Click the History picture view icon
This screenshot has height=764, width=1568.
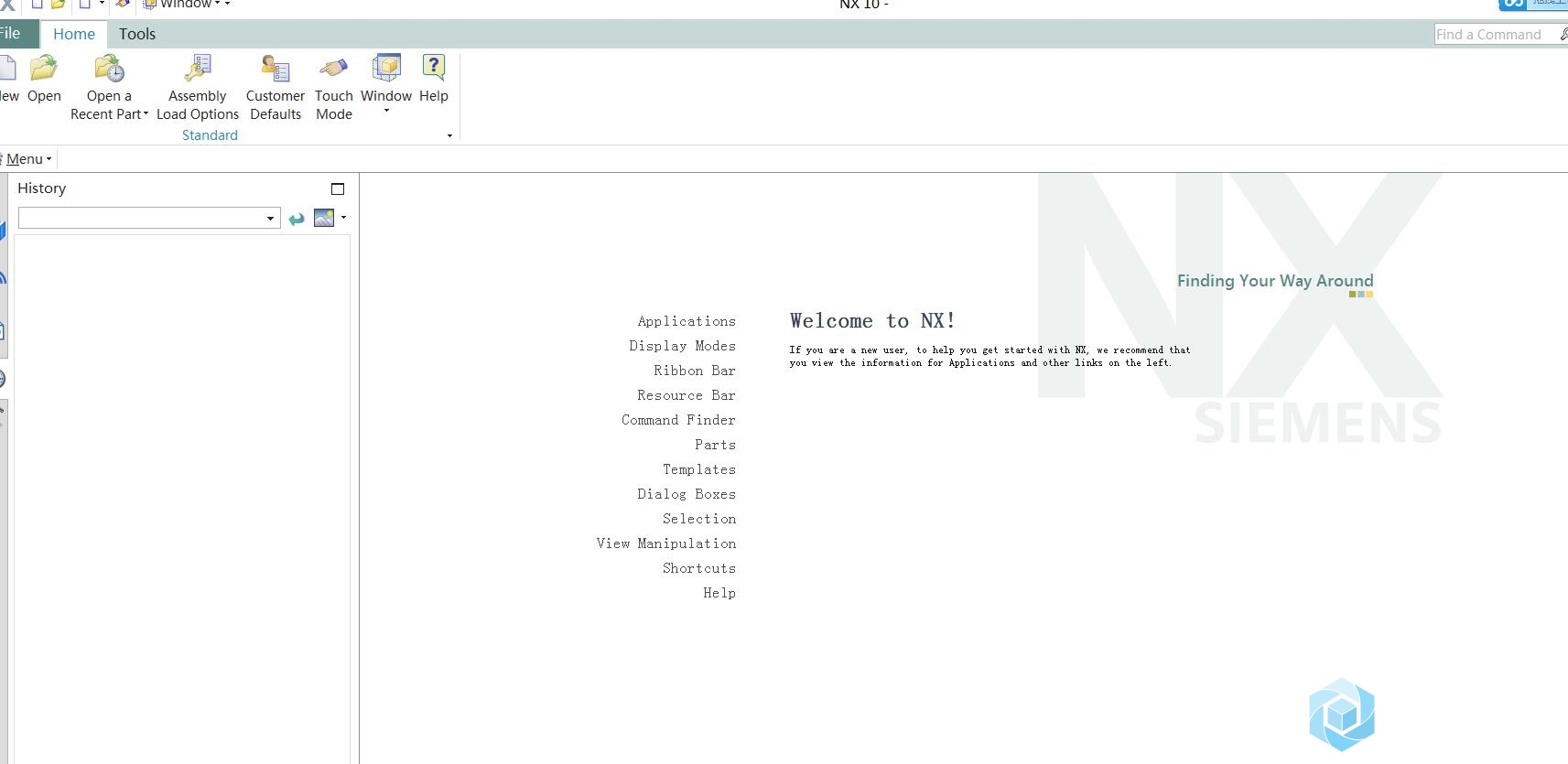[x=324, y=218]
